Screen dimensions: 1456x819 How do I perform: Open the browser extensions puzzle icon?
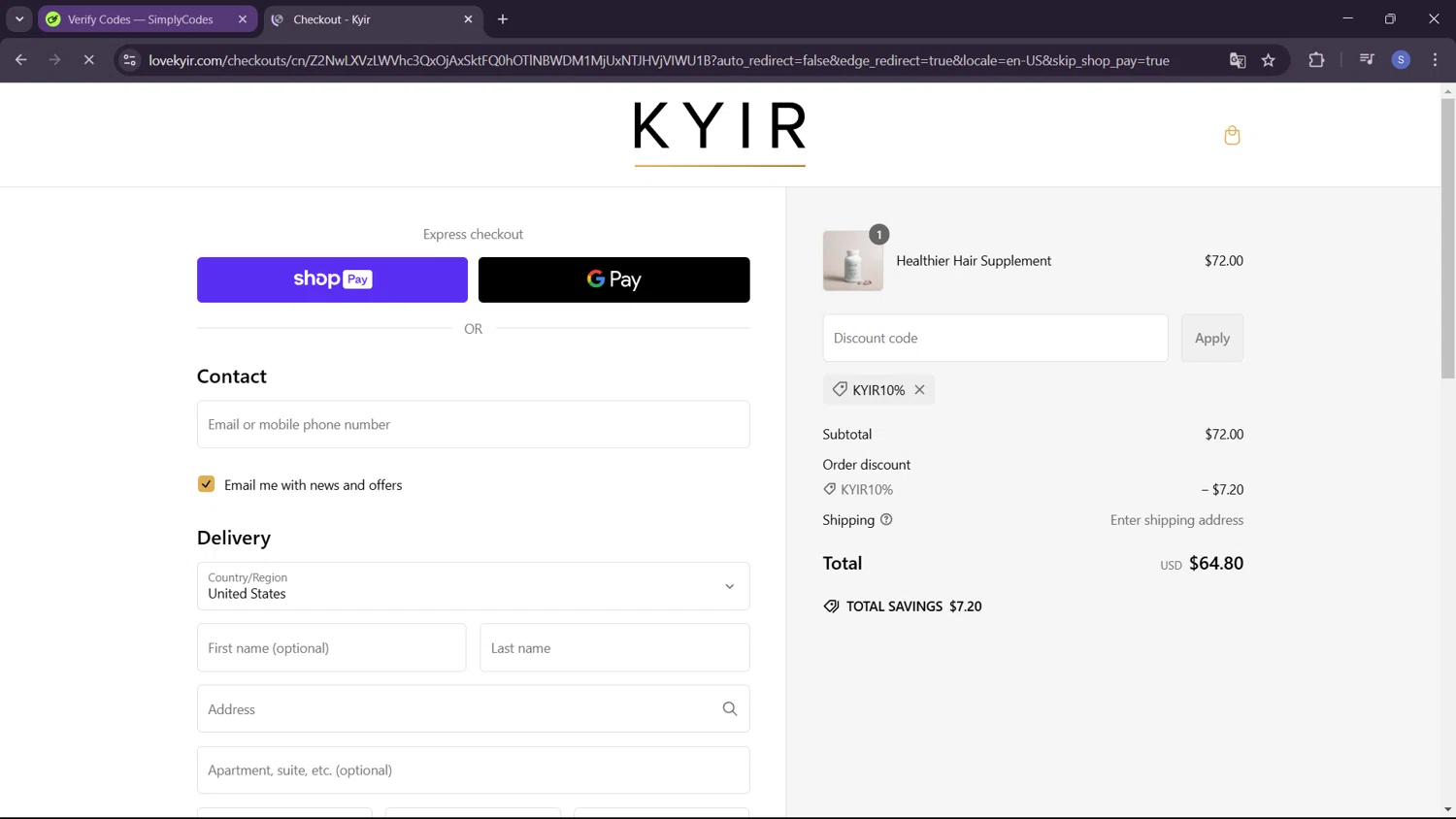tap(1316, 60)
